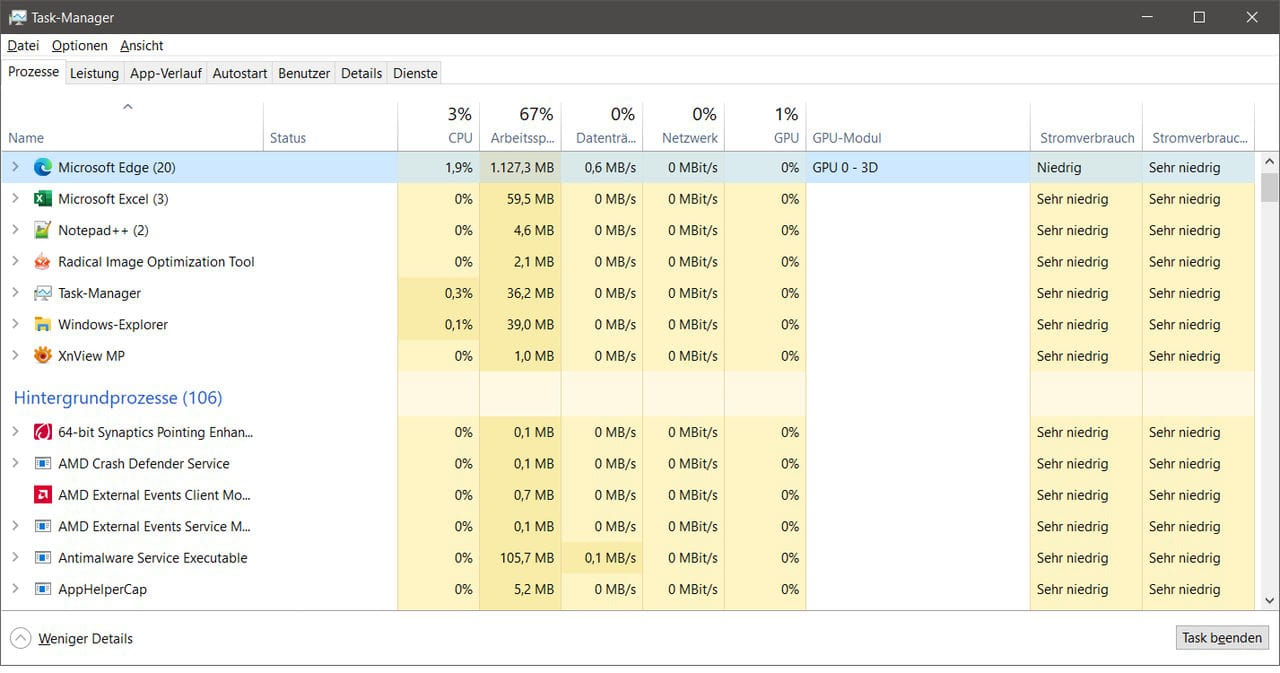Image resolution: width=1280 pixels, height=673 pixels.
Task: Switch to the App-Verlauf tab
Action: pos(166,73)
